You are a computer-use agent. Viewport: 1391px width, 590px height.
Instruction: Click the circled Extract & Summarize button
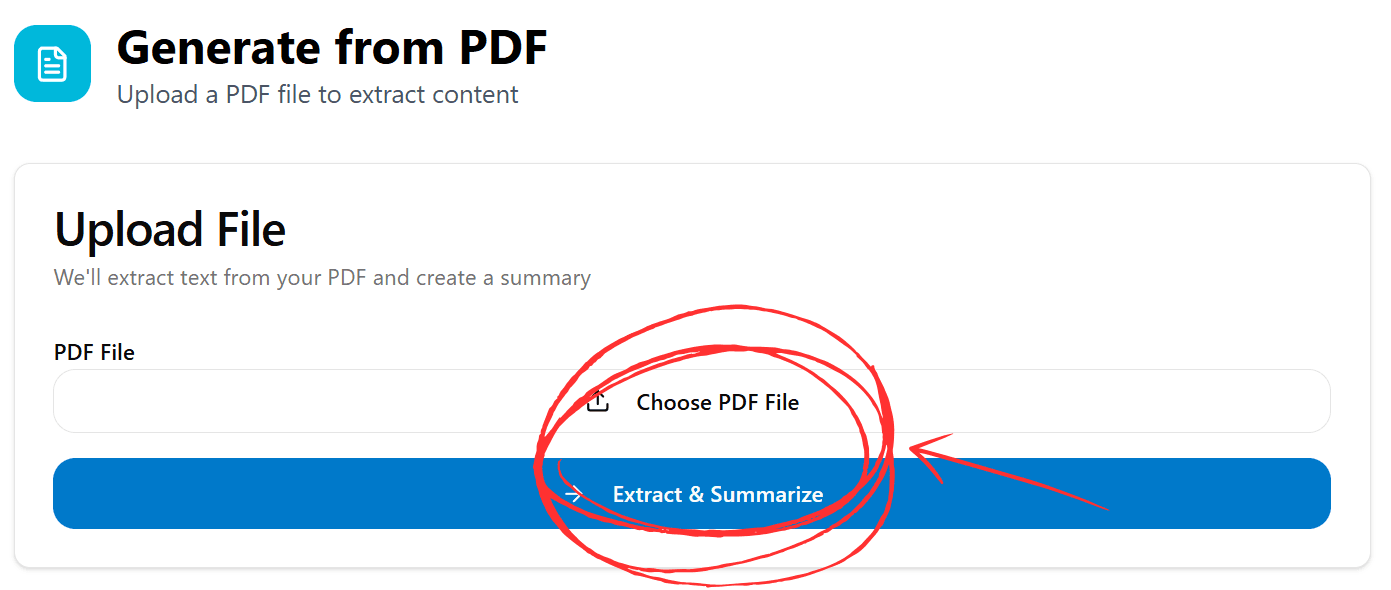click(x=695, y=493)
